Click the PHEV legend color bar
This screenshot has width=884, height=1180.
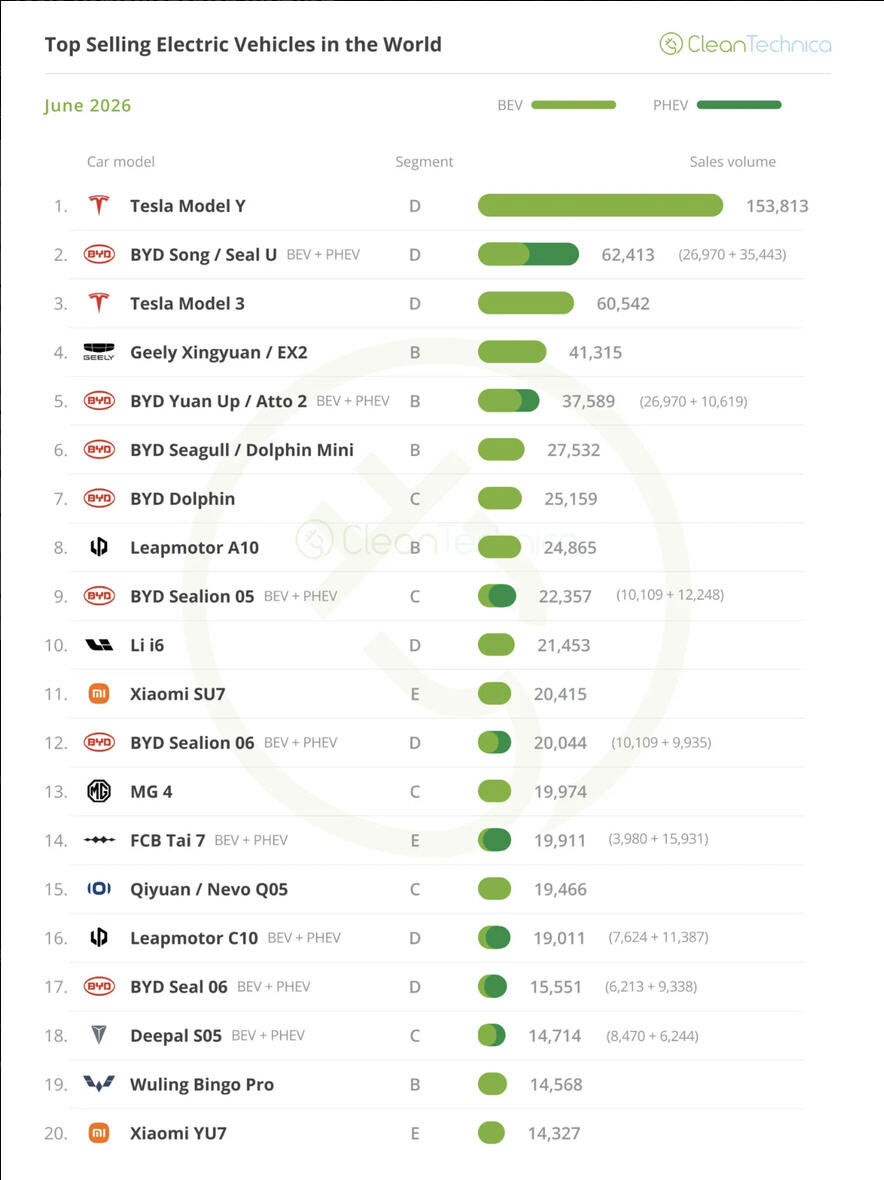[739, 105]
